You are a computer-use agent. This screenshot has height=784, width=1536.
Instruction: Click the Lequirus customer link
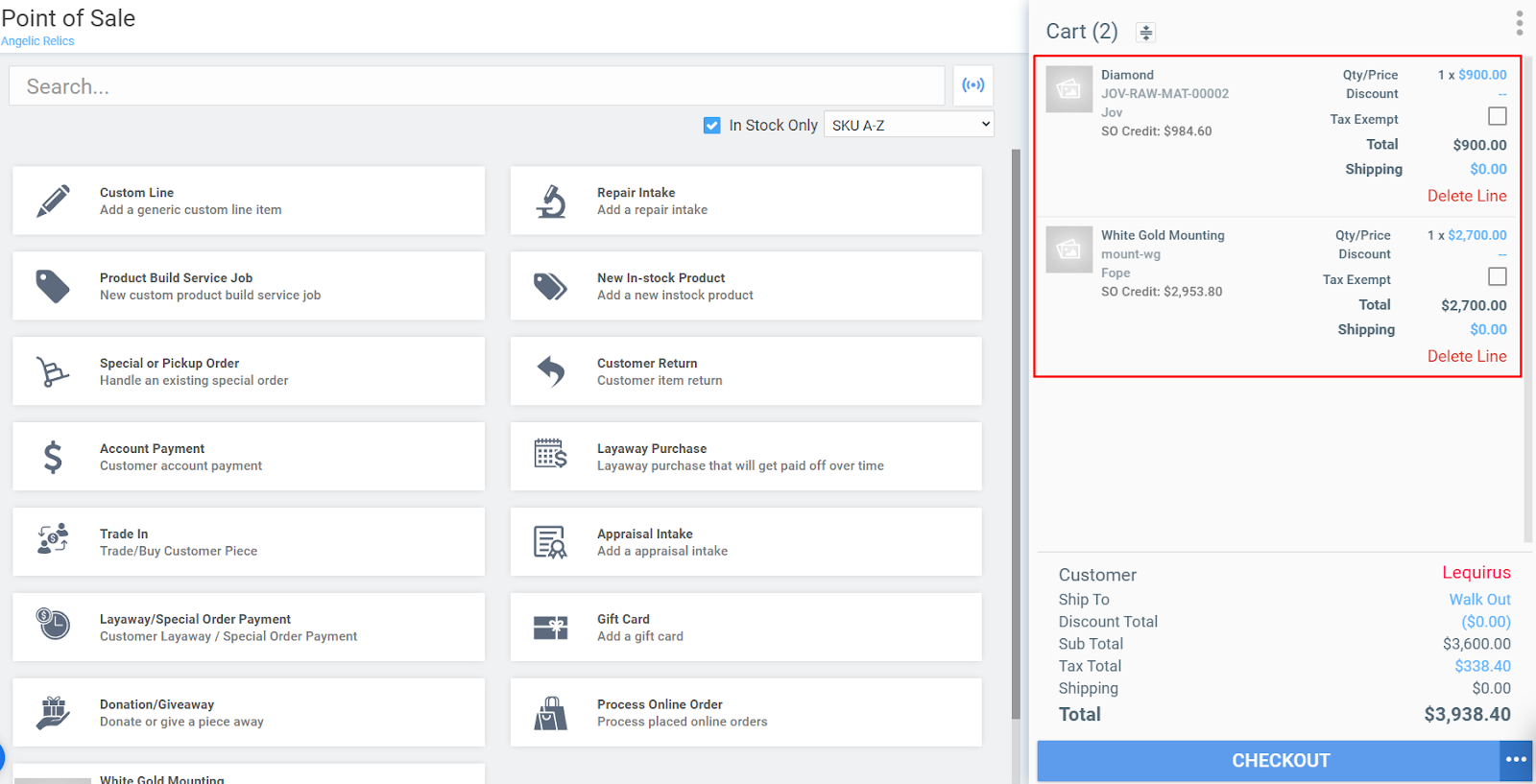tap(1476, 573)
